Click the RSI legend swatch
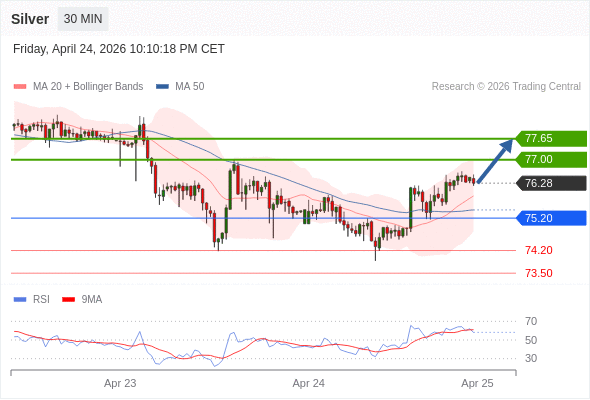Viewport: 590px width, 400px height. coord(20,300)
